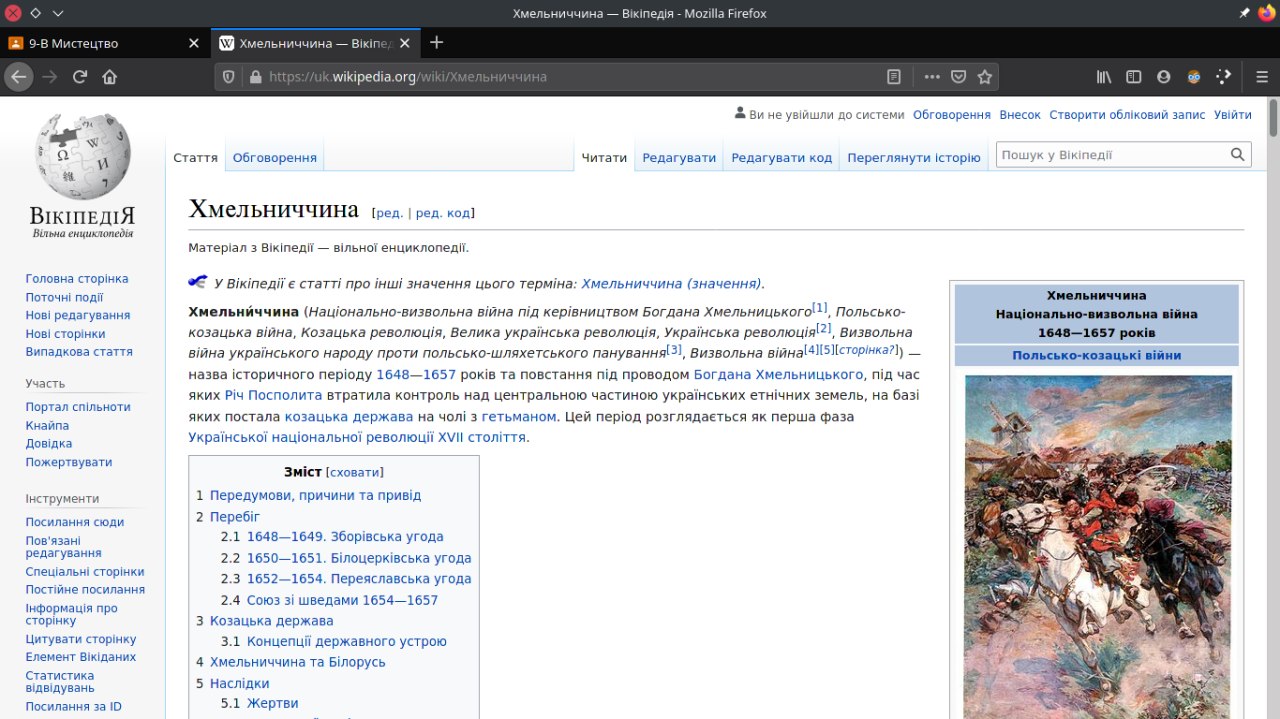Click the diamond icon in title bar
This screenshot has height=719, width=1280.
point(35,13)
